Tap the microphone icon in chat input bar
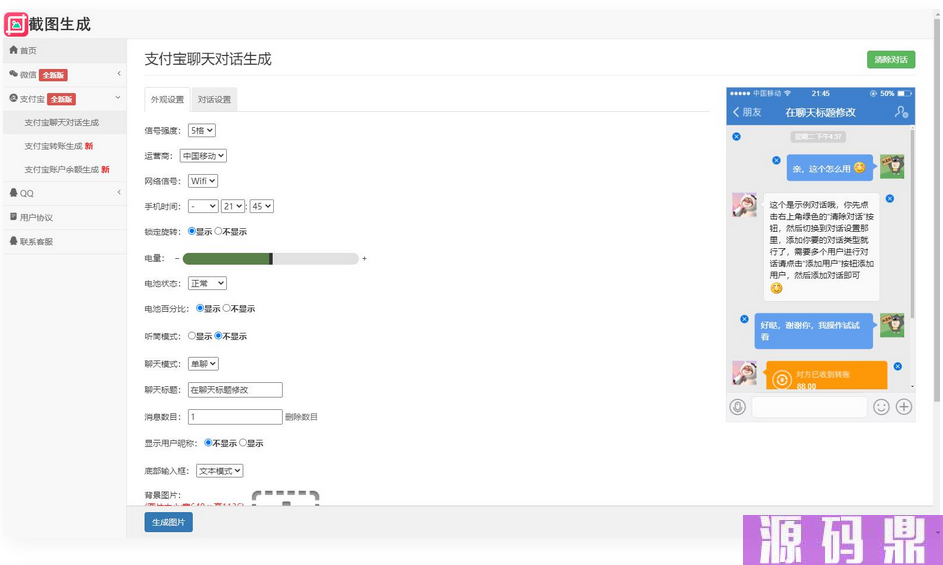943x565 pixels. click(x=738, y=407)
